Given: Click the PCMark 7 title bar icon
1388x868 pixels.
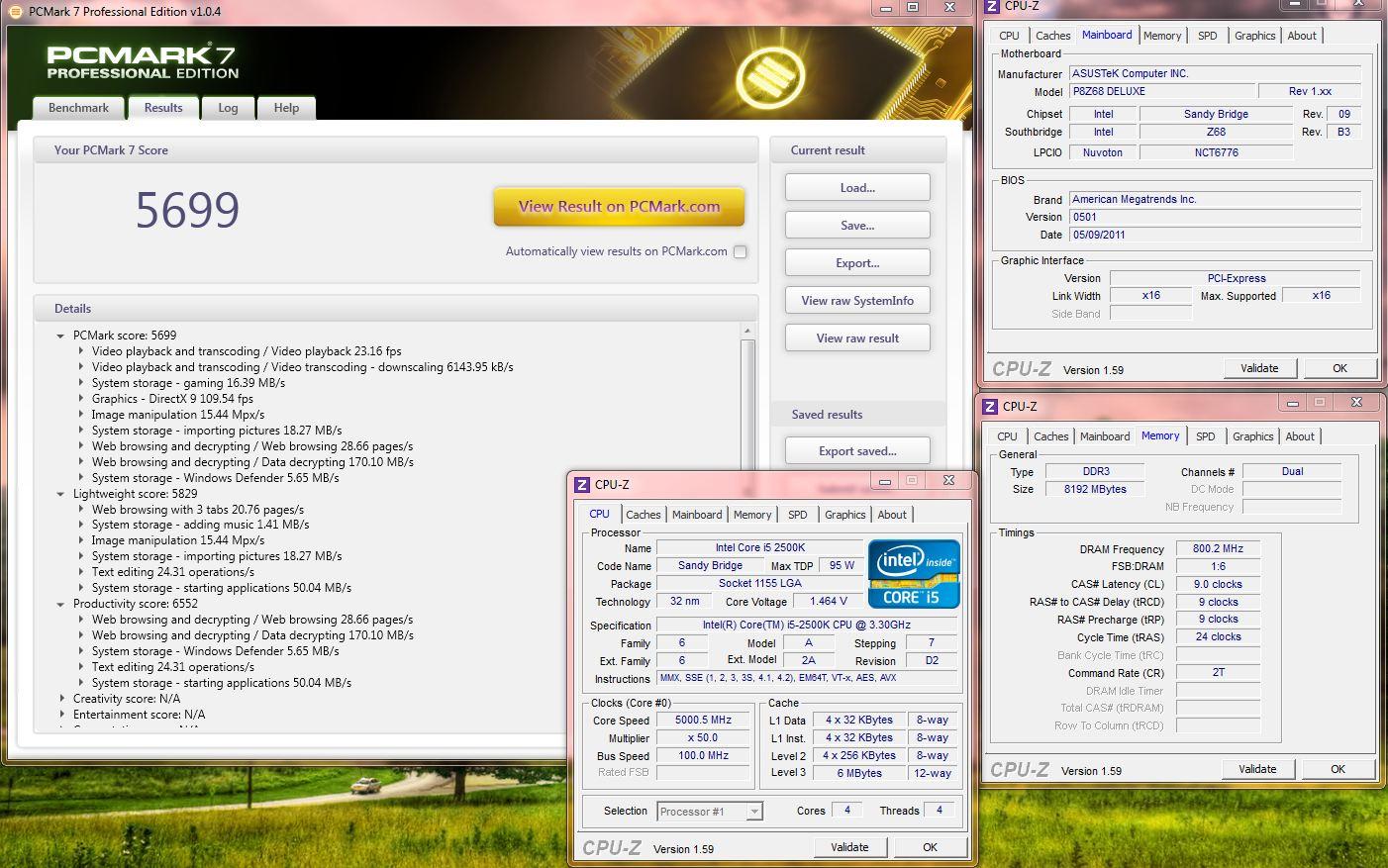Looking at the screenshot, I should pyautogui.click(x=15, y=11).
